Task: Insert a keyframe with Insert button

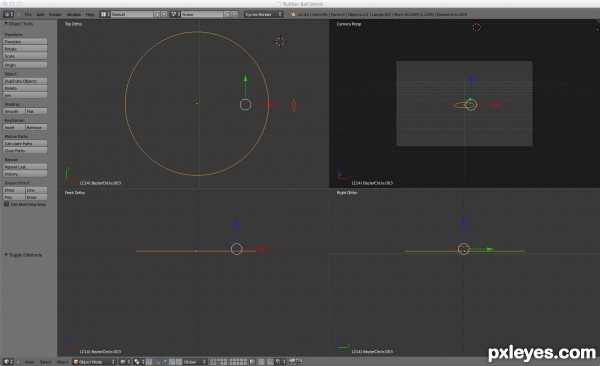Action: (14, 127)
